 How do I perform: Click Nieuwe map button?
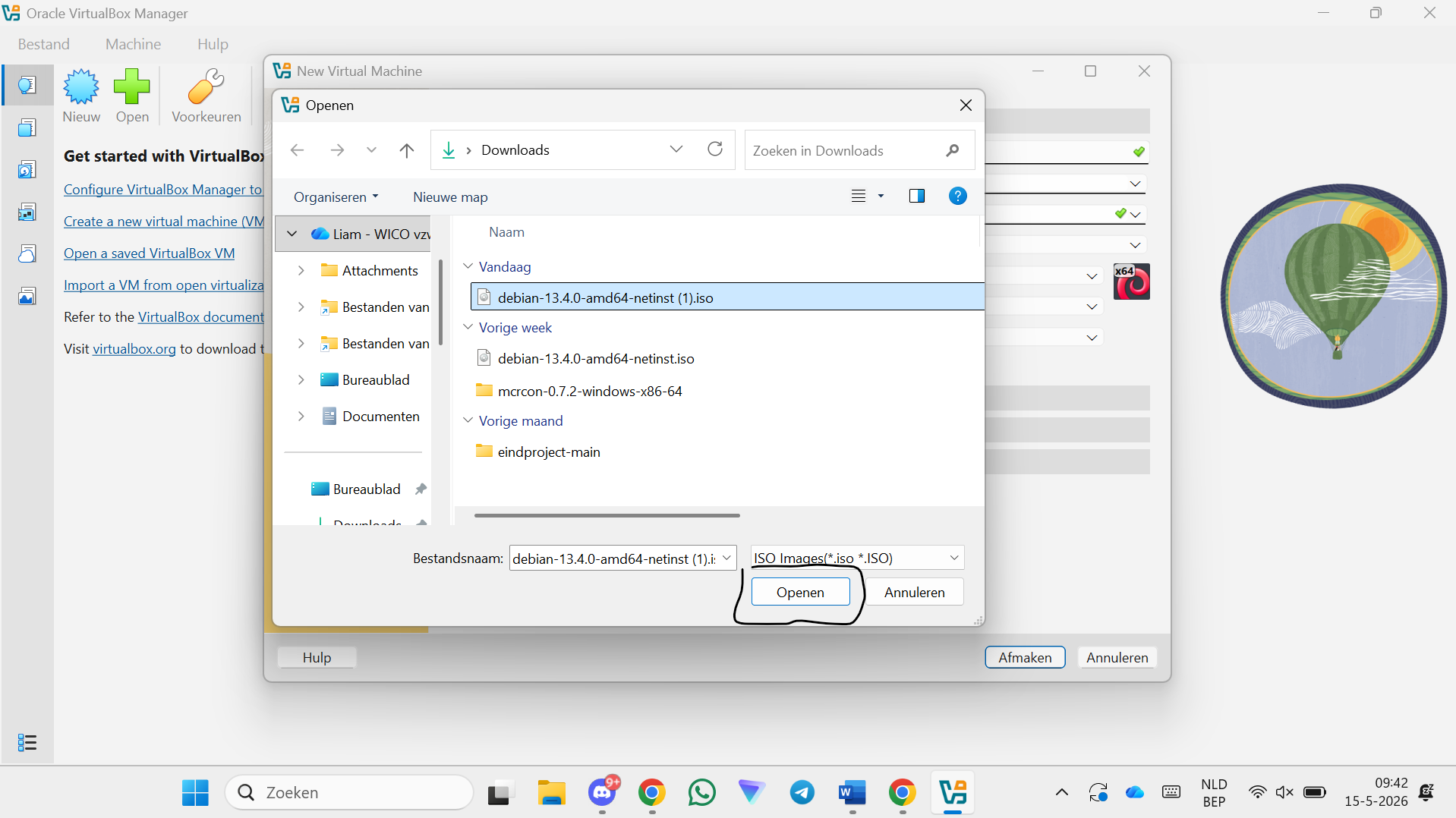[x=450, y=197]
